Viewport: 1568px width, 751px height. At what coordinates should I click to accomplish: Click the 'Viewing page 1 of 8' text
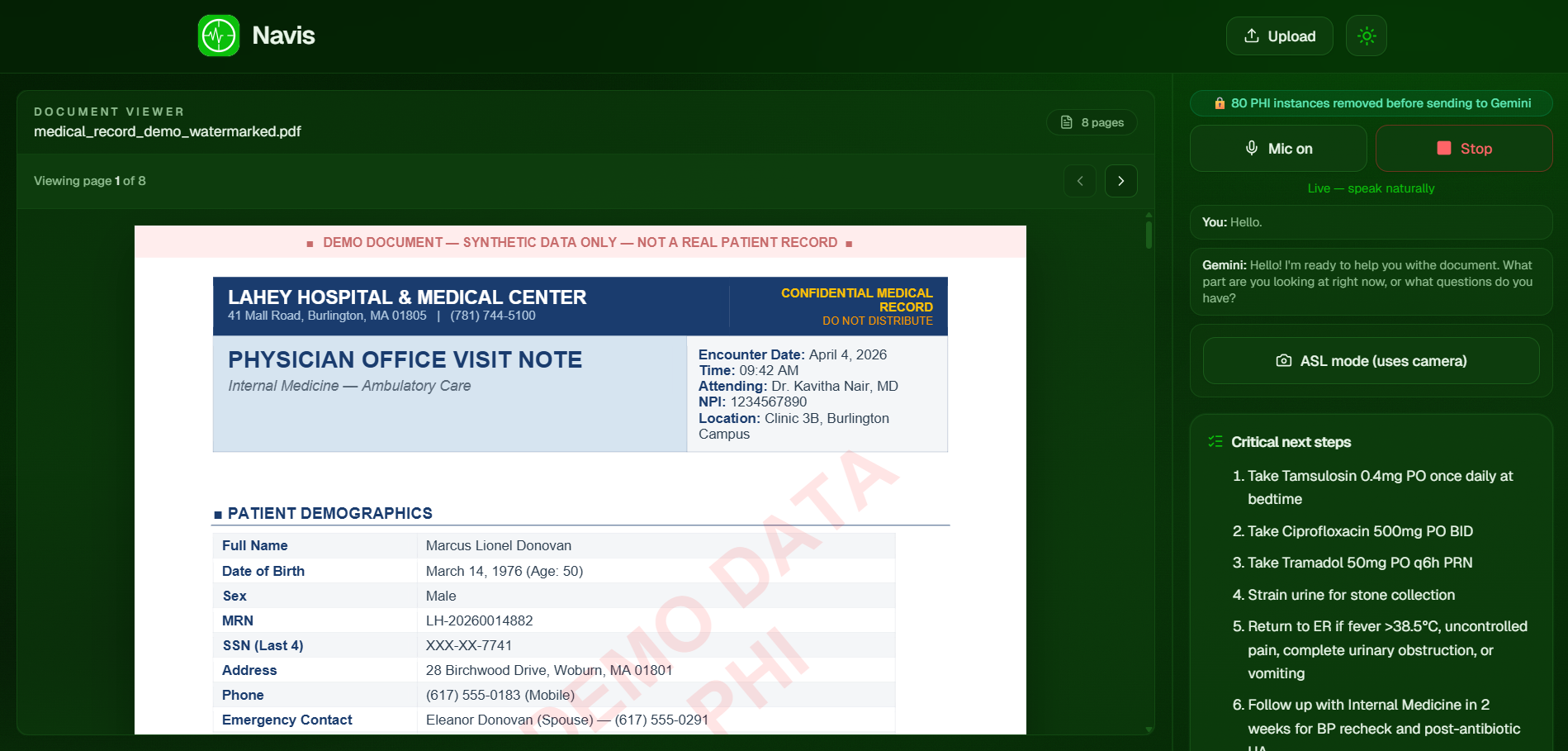(90, 181)
